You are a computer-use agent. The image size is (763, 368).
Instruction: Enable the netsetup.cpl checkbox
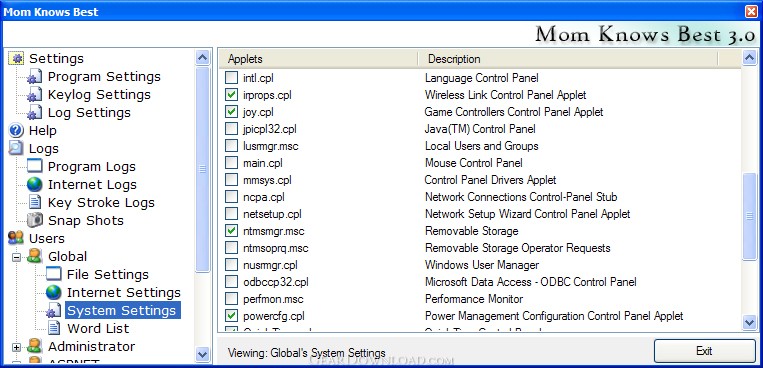tap(232, 214)
